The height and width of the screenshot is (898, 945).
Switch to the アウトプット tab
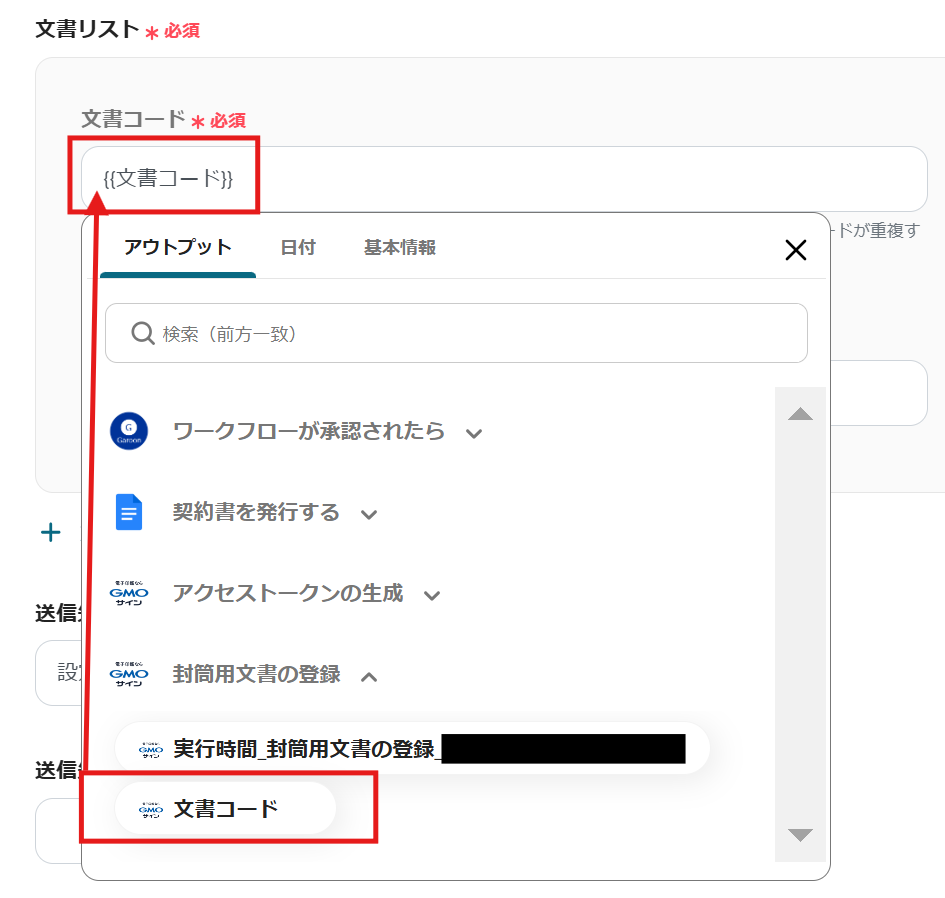[178, 247]
